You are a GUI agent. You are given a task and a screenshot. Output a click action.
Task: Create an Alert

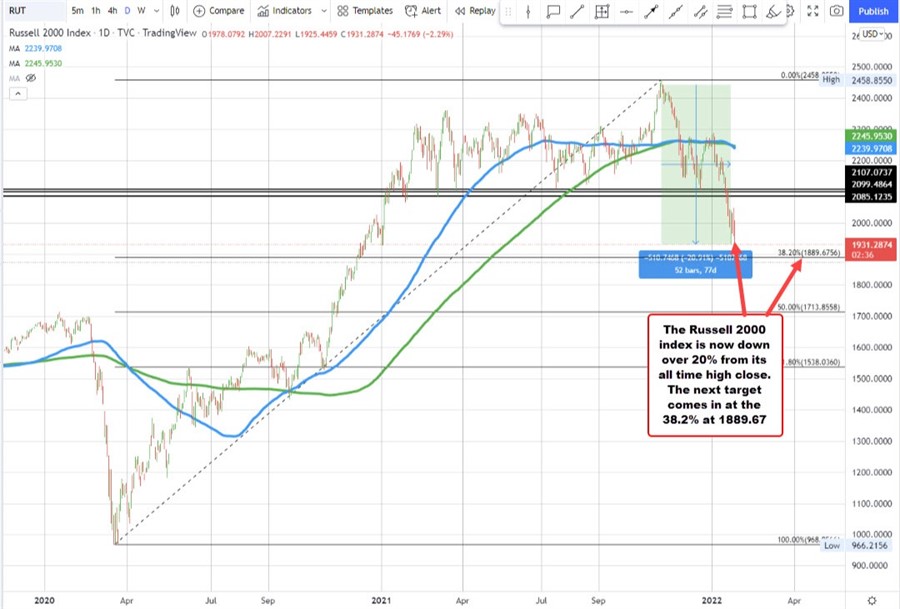tap(423, 11)
